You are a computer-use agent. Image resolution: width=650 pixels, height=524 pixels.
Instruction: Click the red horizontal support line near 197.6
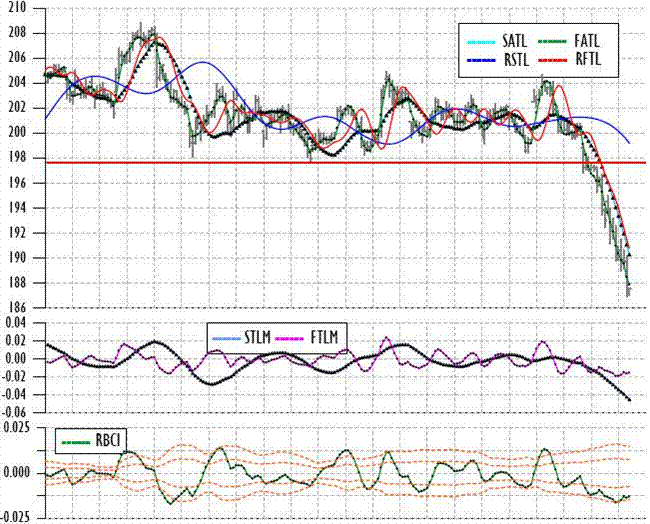click(x=346, y=163)
